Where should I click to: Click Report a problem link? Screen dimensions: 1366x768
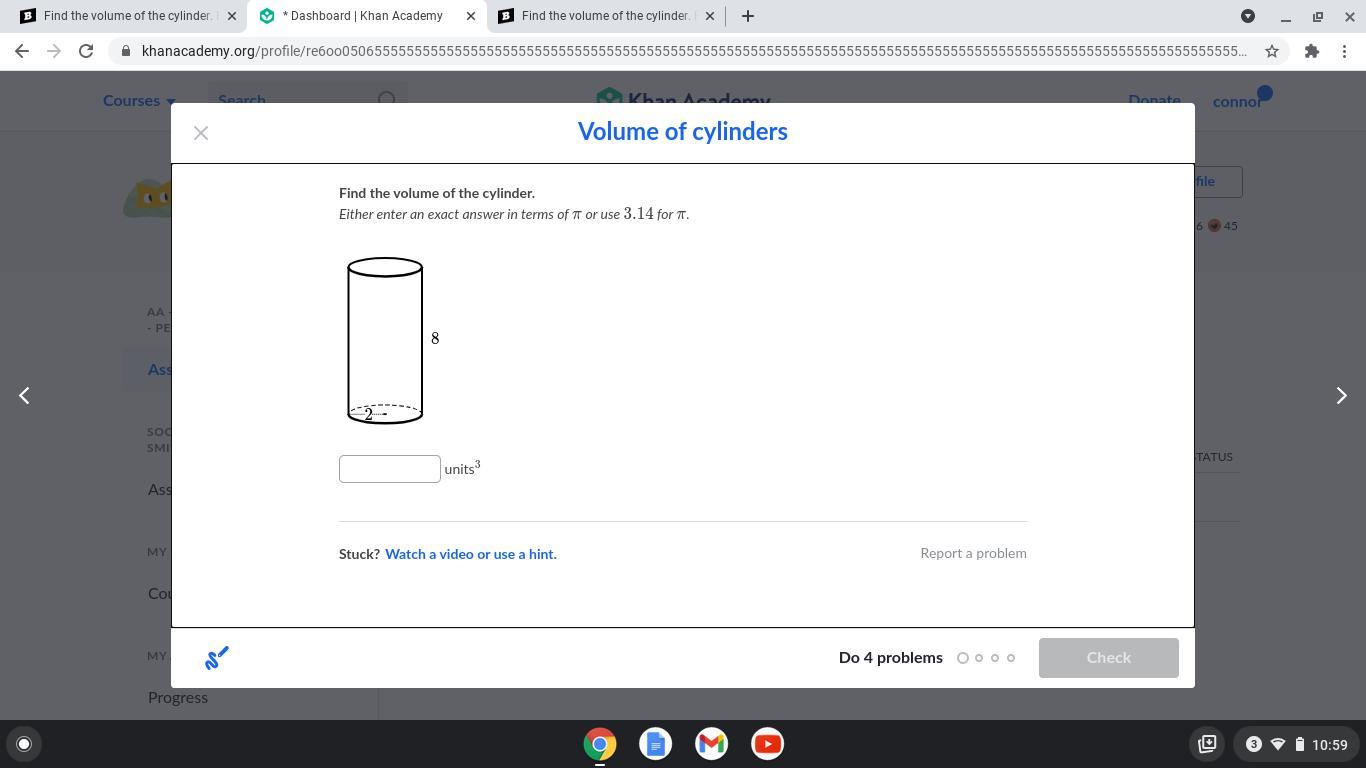(x=973, y=553)
